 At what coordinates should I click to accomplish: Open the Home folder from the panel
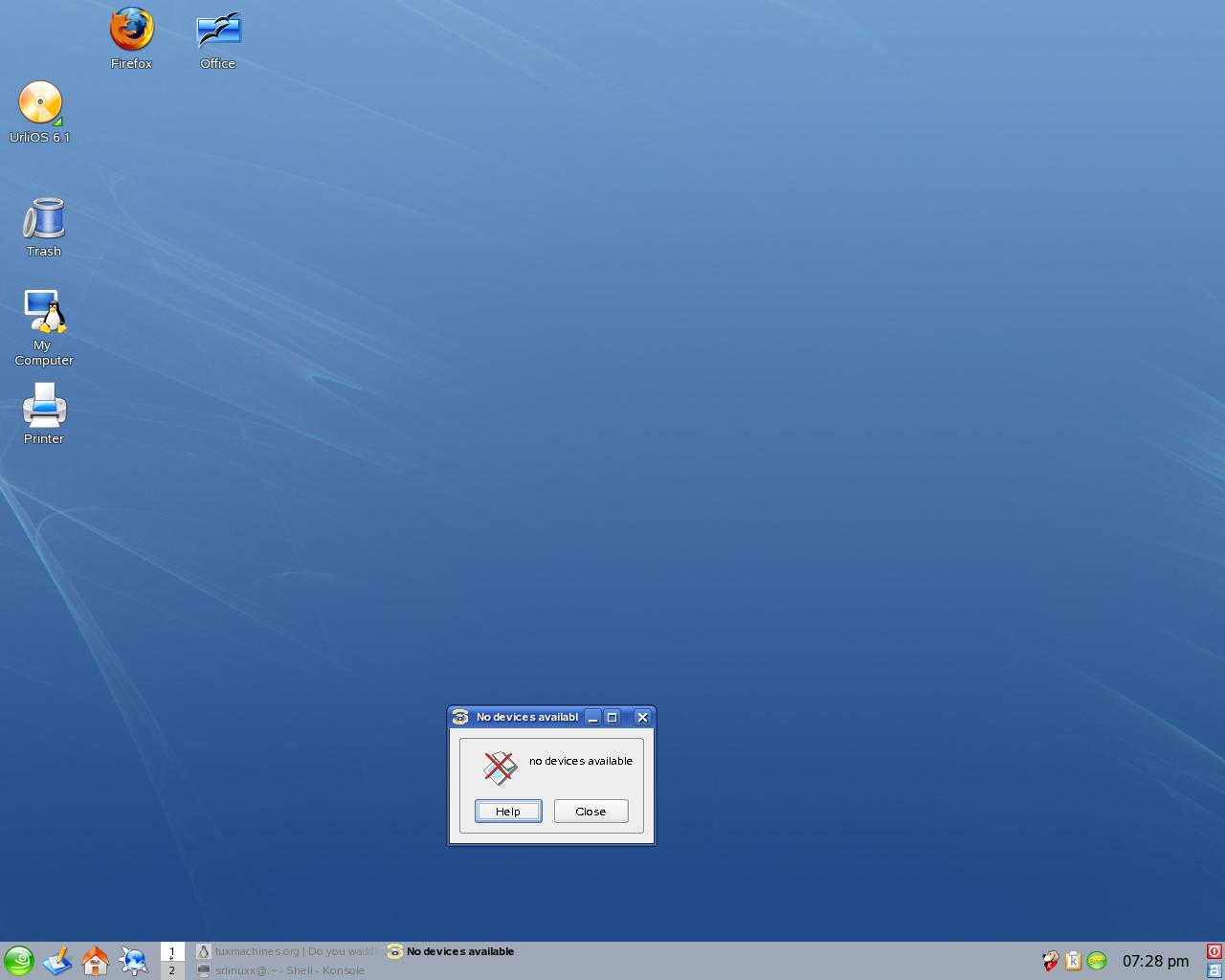pos(96,961)
